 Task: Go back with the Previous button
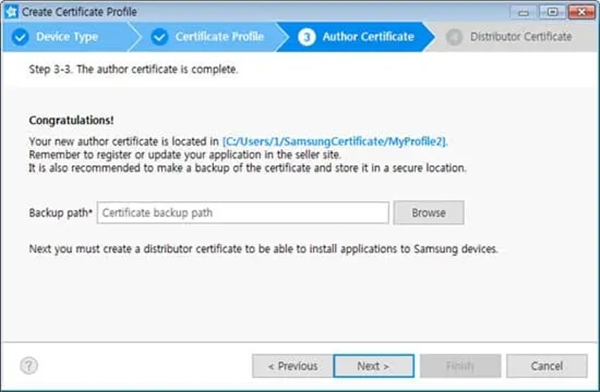(293, 366)
